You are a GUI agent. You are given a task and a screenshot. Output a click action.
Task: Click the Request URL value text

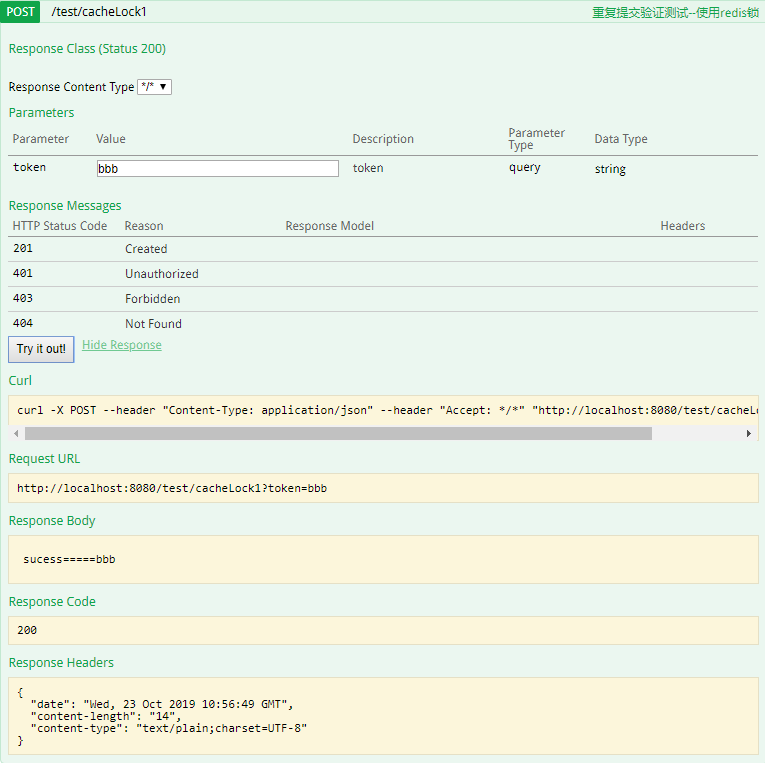tap(172, 488)
